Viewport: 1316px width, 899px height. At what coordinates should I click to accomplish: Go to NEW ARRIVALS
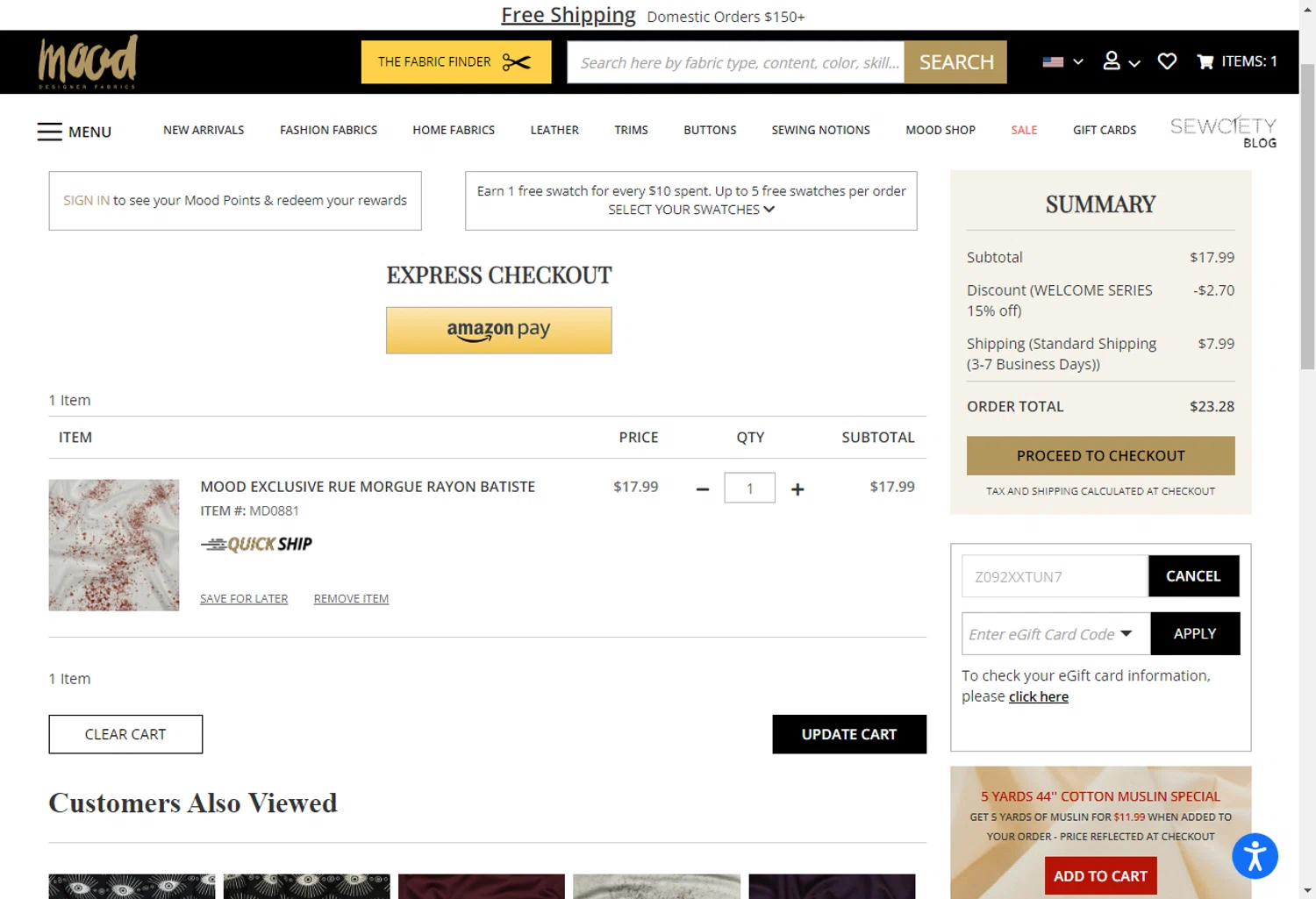[204, 130]
